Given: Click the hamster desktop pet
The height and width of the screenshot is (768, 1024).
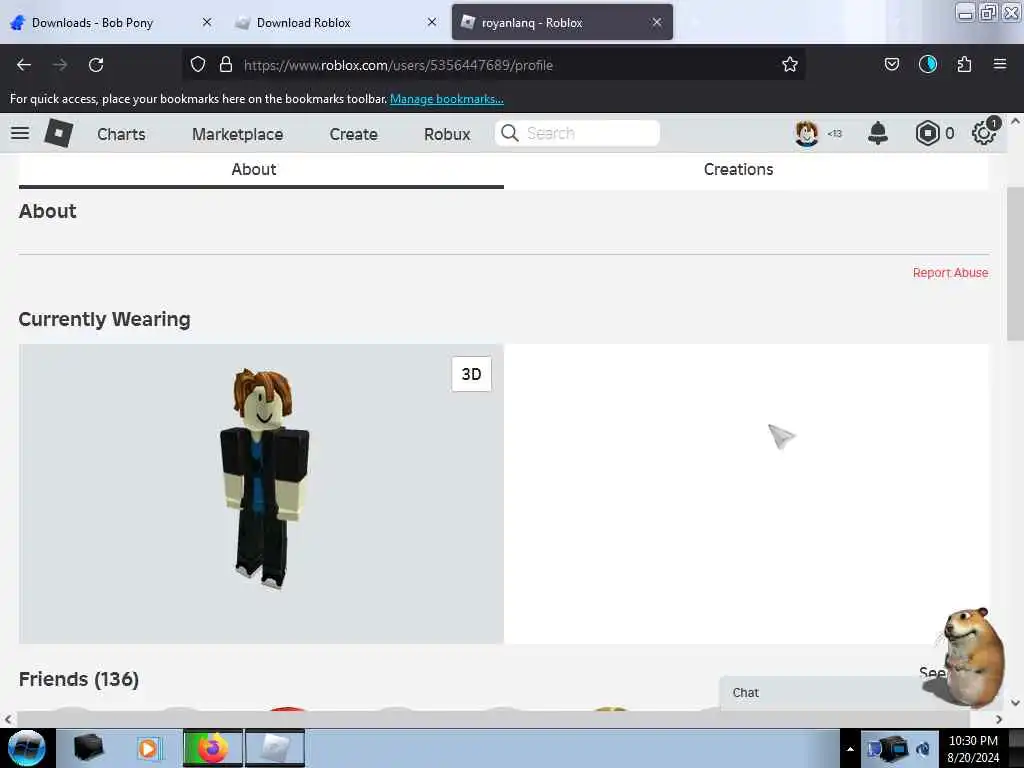Looking at the screenshot, I should [x=972, y=657].
